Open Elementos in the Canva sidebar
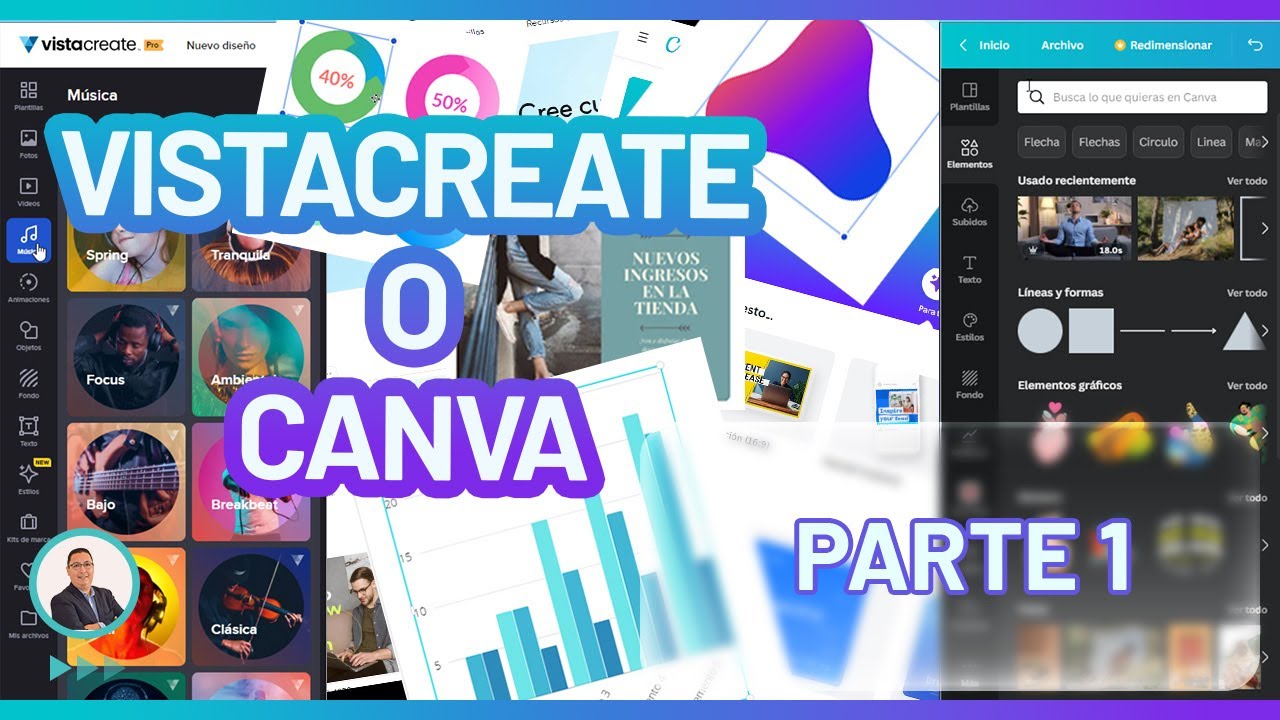This screenshot has height=720, width=1280. (x=969, y=154)
